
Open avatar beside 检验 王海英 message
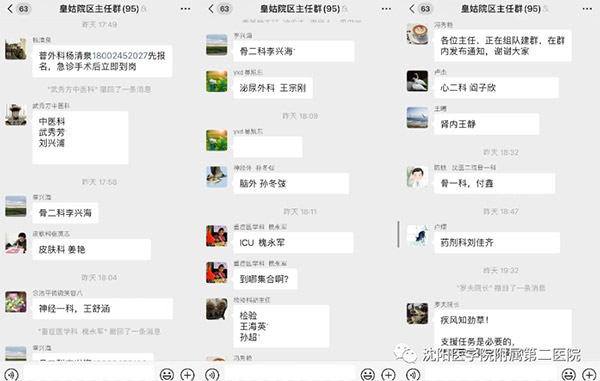point(217,309)
